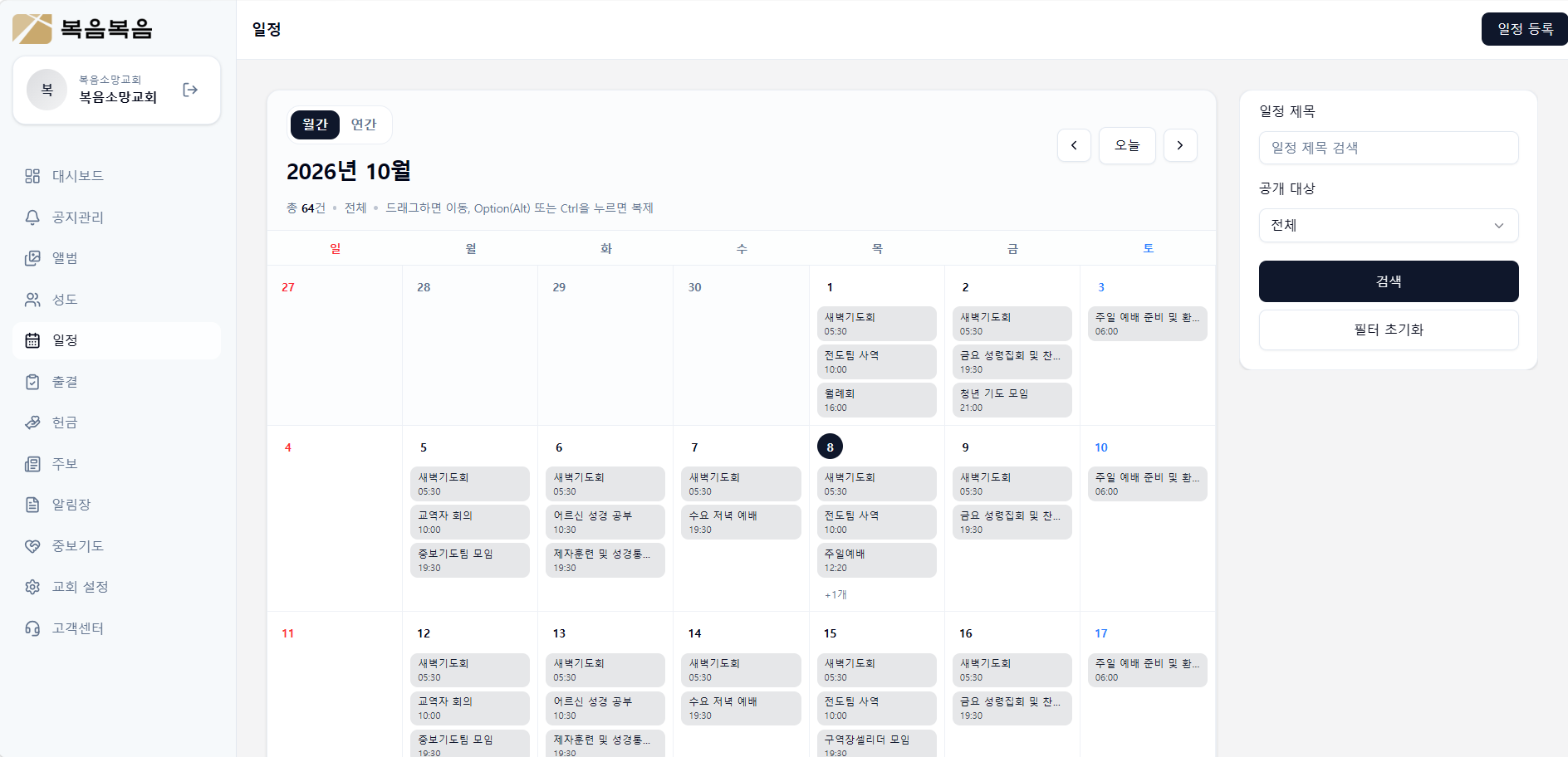Click the 검색 button
This screenshot has height=757, width=1568.
1389,281
